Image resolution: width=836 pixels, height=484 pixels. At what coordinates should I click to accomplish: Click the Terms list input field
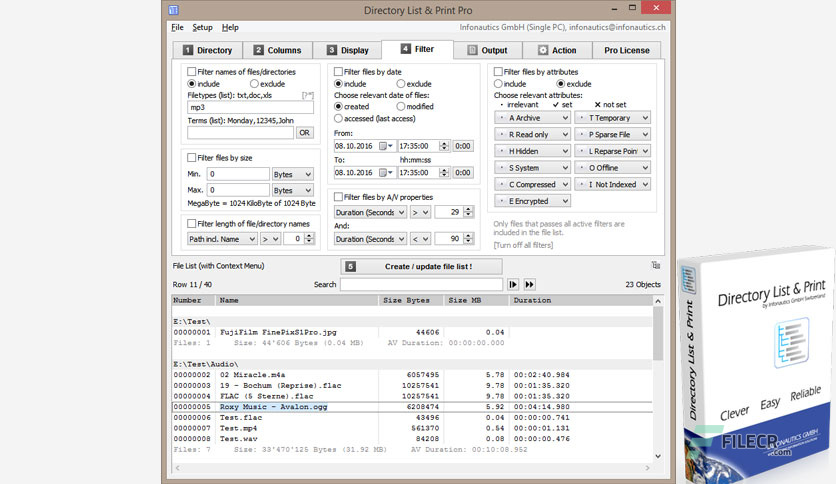pyautogui.click(x=240, y=133)
